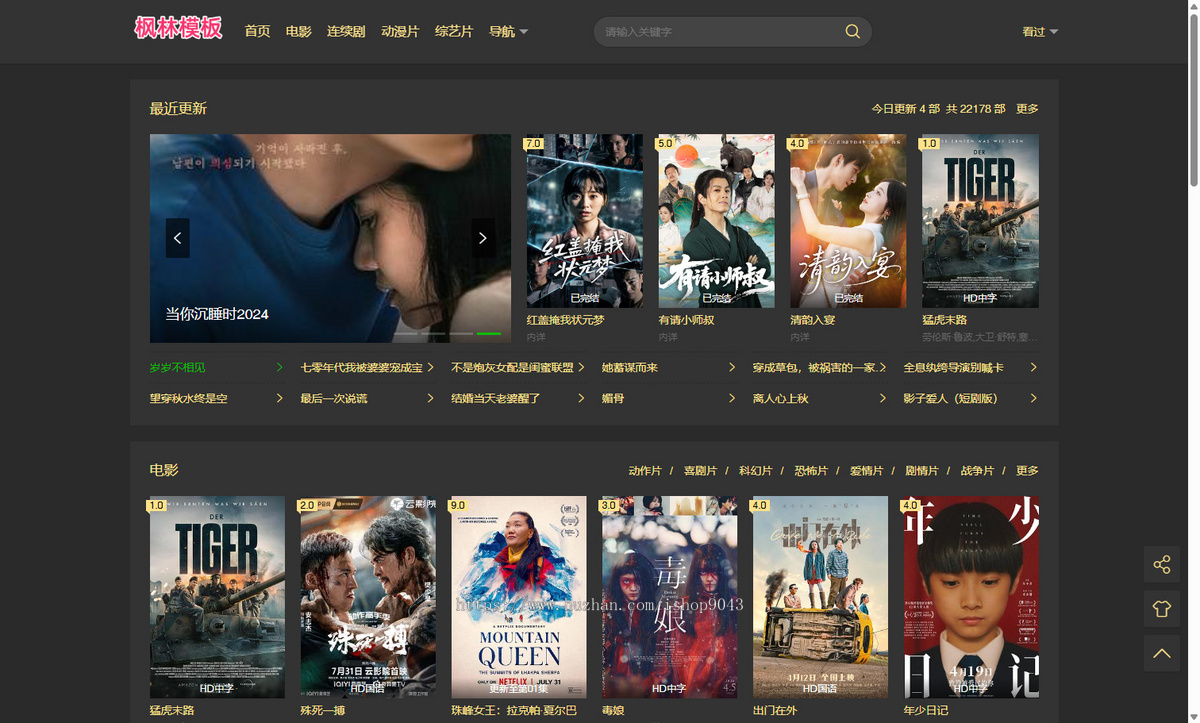Image resolution: width=1200 pixels, height=723 pixels.
Task: Open 动作片 category link
Action: pyautogui.click(x=645, y=471)
